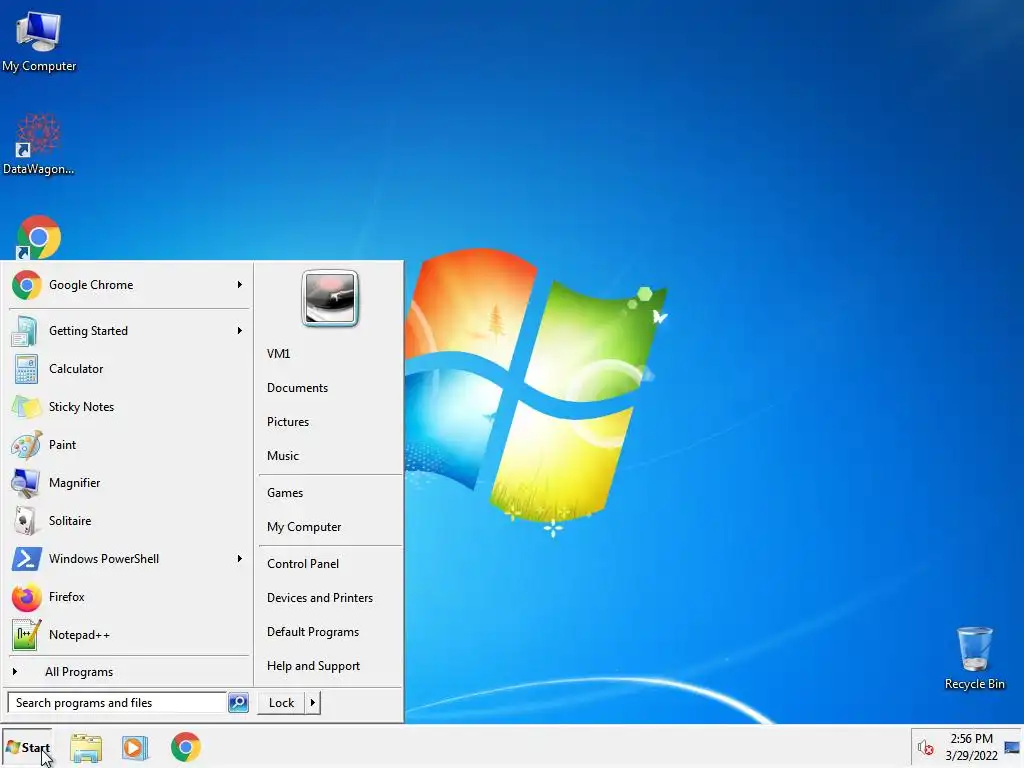
Task: Launch Getting Started from Start menu
Action: click(128, 330)
